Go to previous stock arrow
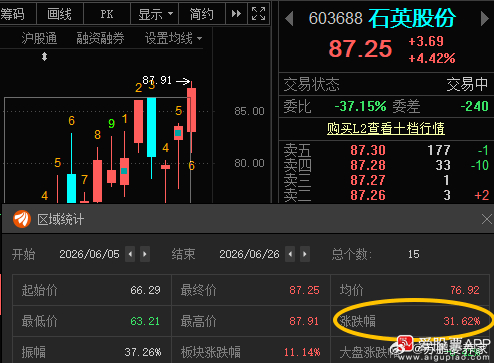 (289, 19)
